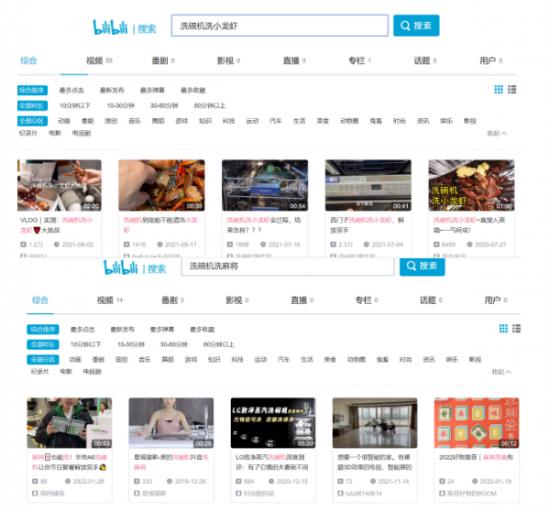The height and width of the screenshot is (512, 550).
Task: Sort 麻将 results by 最多点击
Action: [82, 329]
